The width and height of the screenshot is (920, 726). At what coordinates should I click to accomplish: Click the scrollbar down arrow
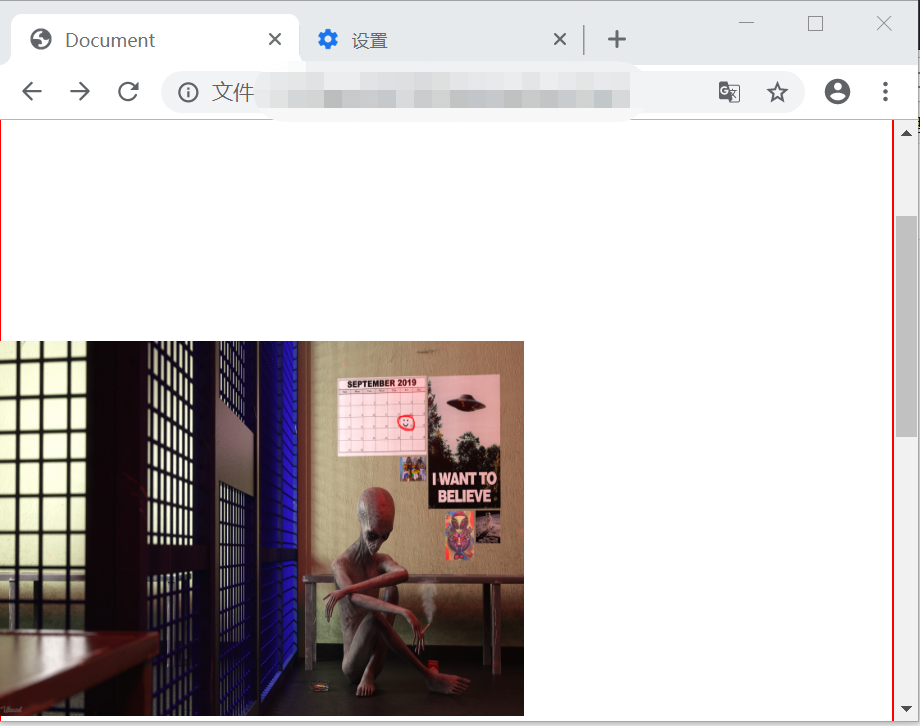point(907,708)
